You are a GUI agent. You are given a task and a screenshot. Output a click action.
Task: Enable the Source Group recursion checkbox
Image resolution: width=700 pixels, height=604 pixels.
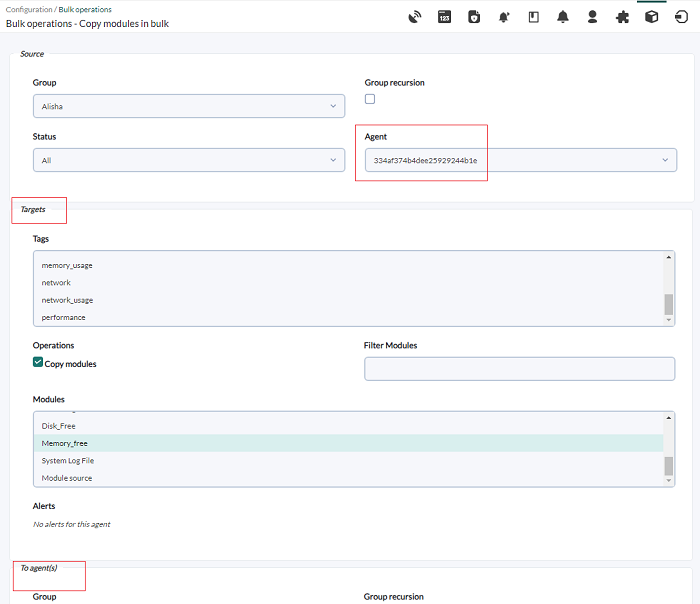pyautogui.click(x=370, y=99)
